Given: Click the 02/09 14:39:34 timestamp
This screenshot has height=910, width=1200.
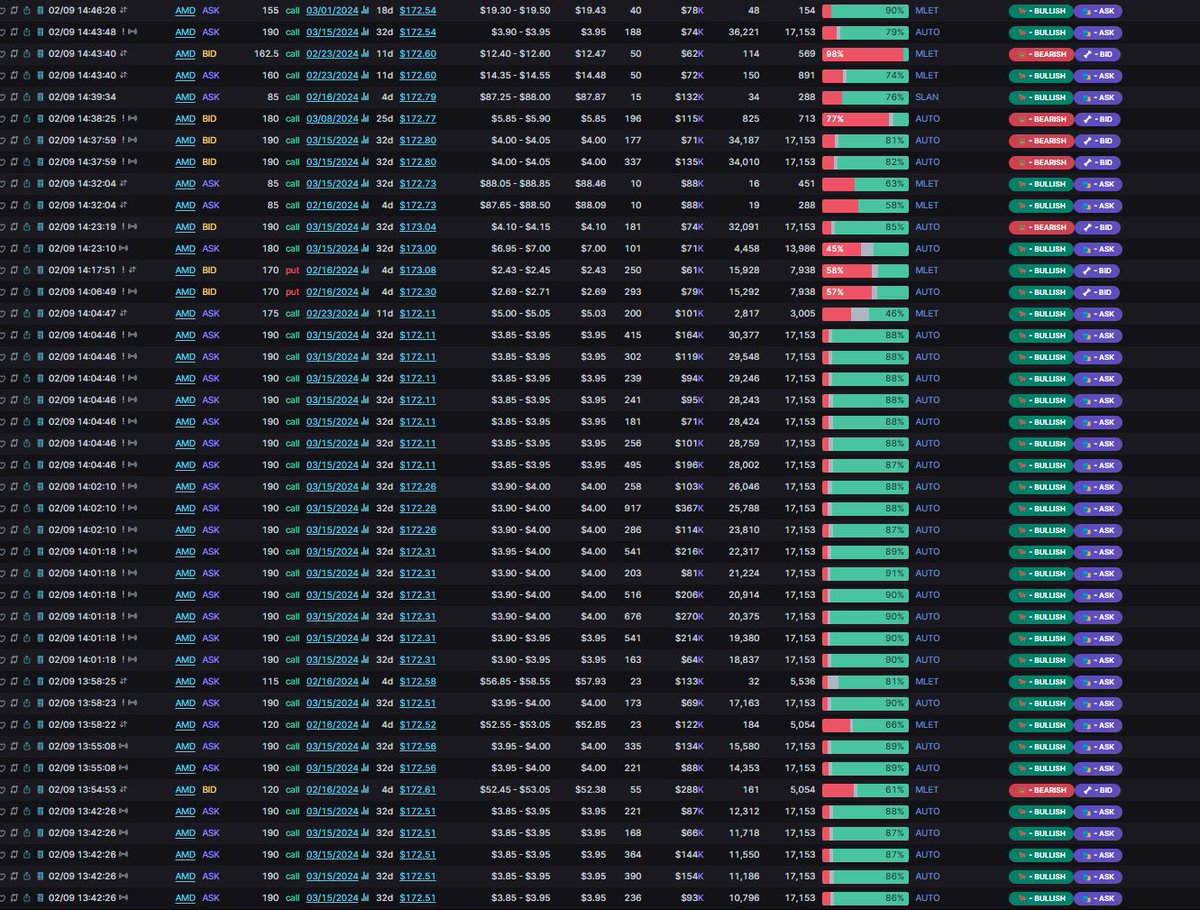Looking at the screenshot, I should pos(82,97).
